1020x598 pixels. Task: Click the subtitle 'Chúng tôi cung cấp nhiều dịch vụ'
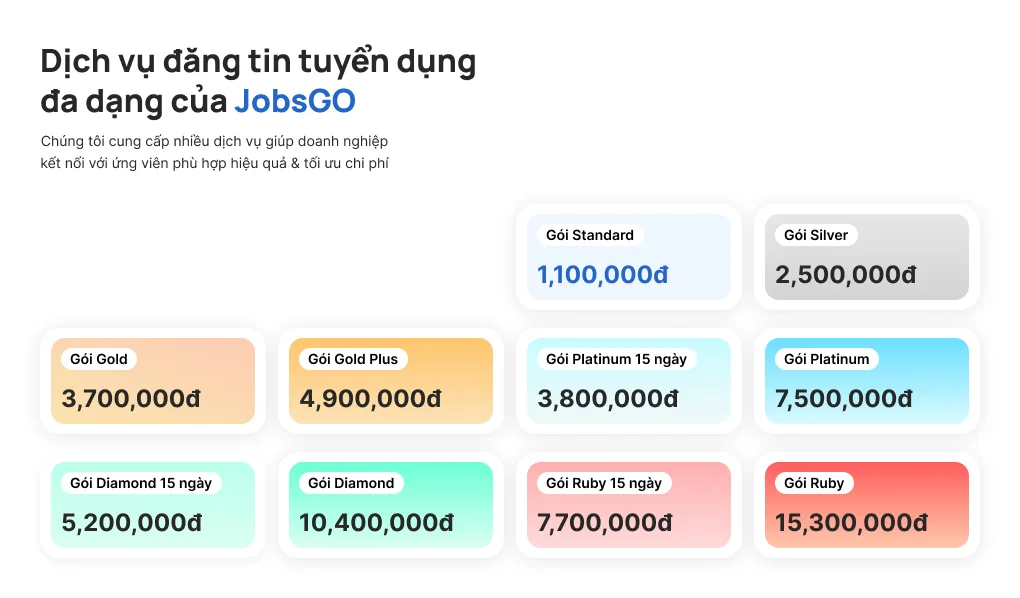coord(151,141)
